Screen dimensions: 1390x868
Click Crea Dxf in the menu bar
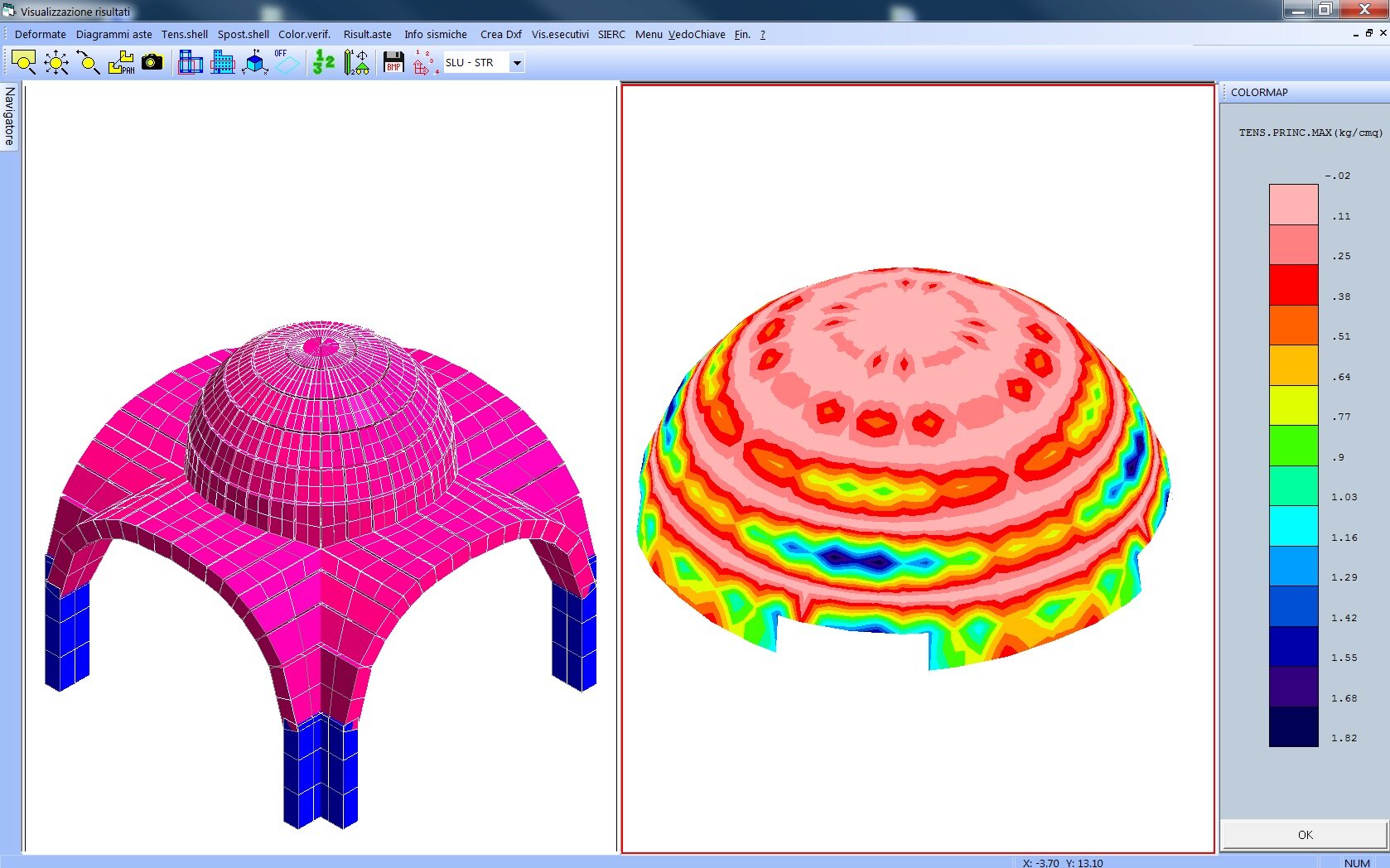(x=500, y=34)
